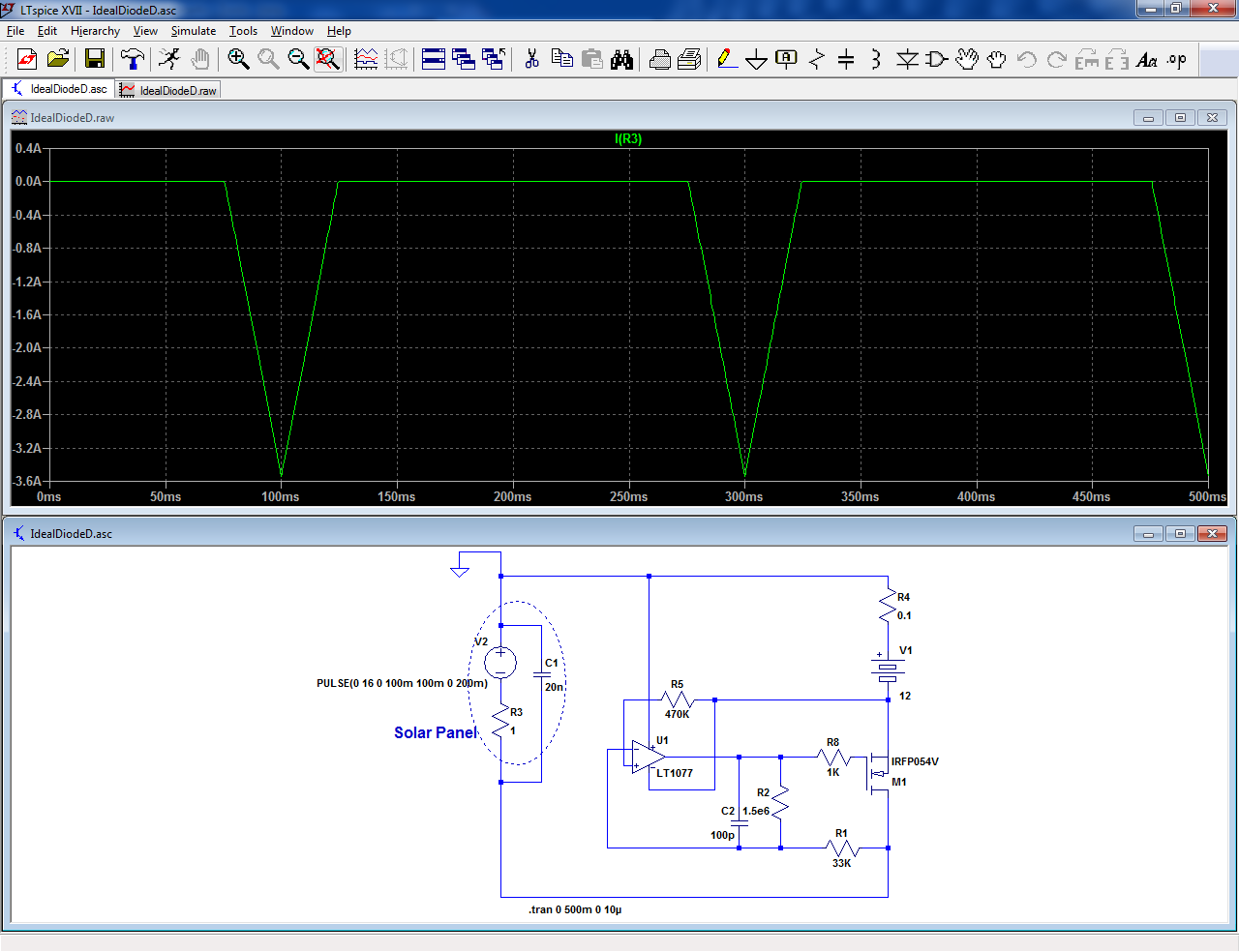Image resolution: width=1239 pixels, height=952 pixels.
Task: Place a Capacitor from toolbar
Action: (x=846, y=60)
